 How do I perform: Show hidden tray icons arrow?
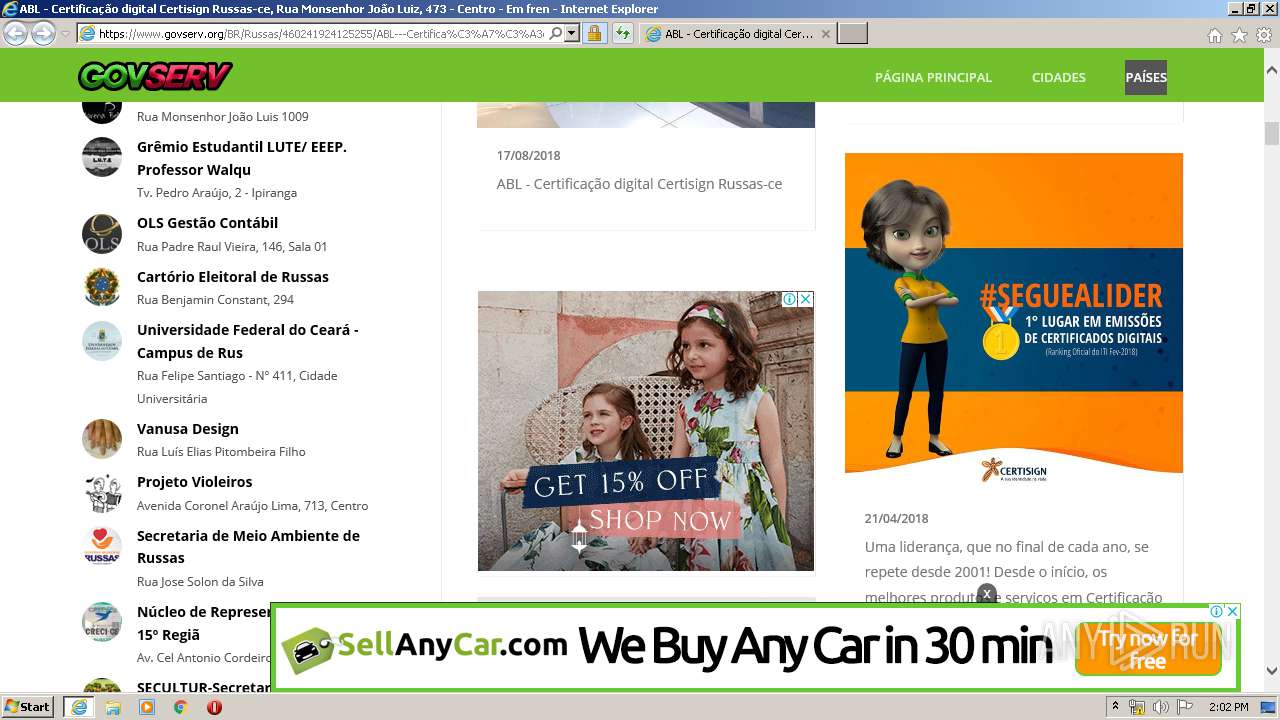(1116, 707)
